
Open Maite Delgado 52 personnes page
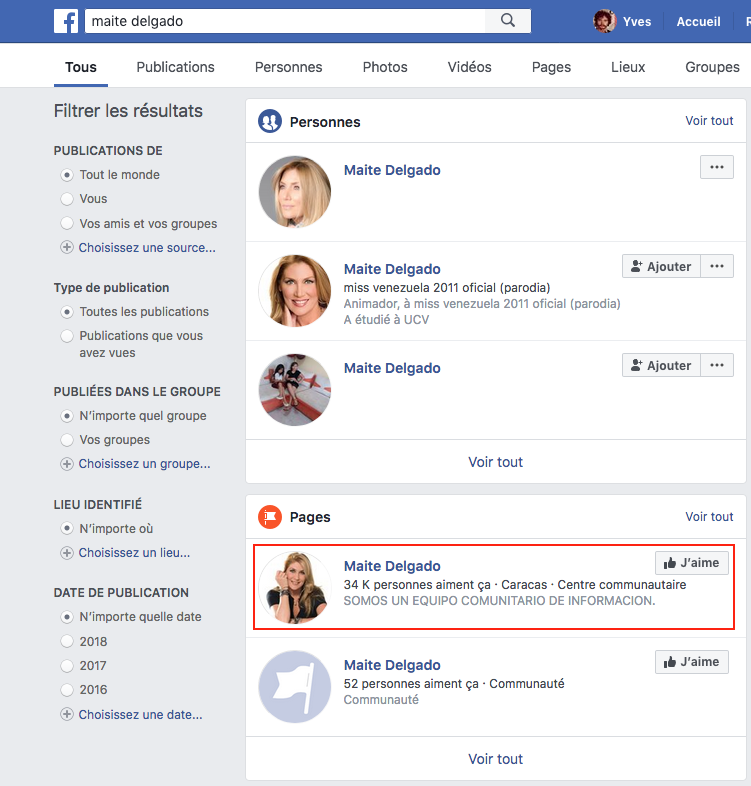click(x=392, y=665)
